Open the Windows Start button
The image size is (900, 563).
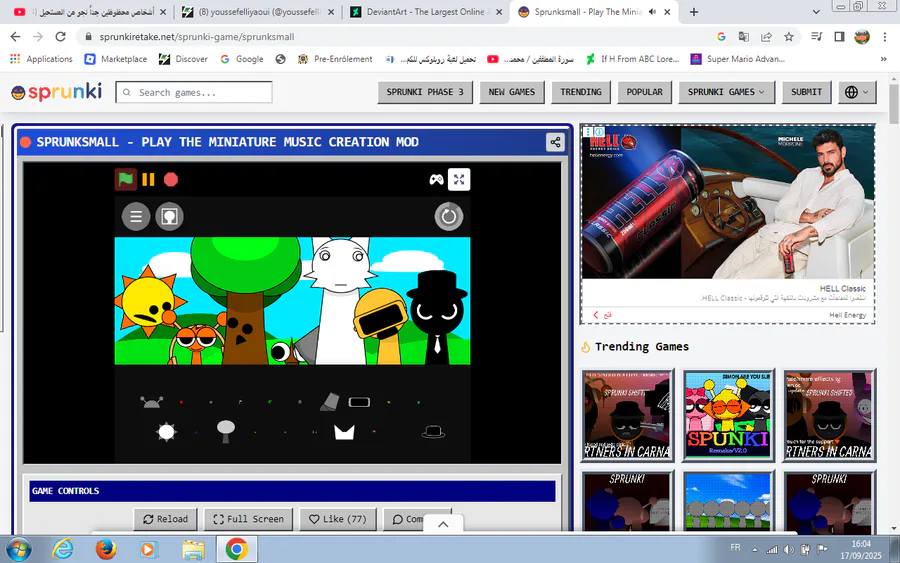(x=18, y=549)
